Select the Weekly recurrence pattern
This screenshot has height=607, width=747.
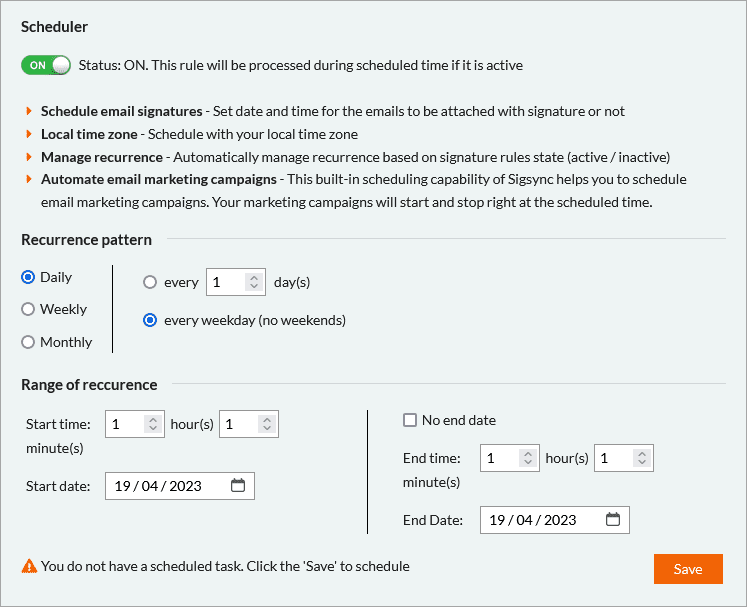[x=28, y=310]
